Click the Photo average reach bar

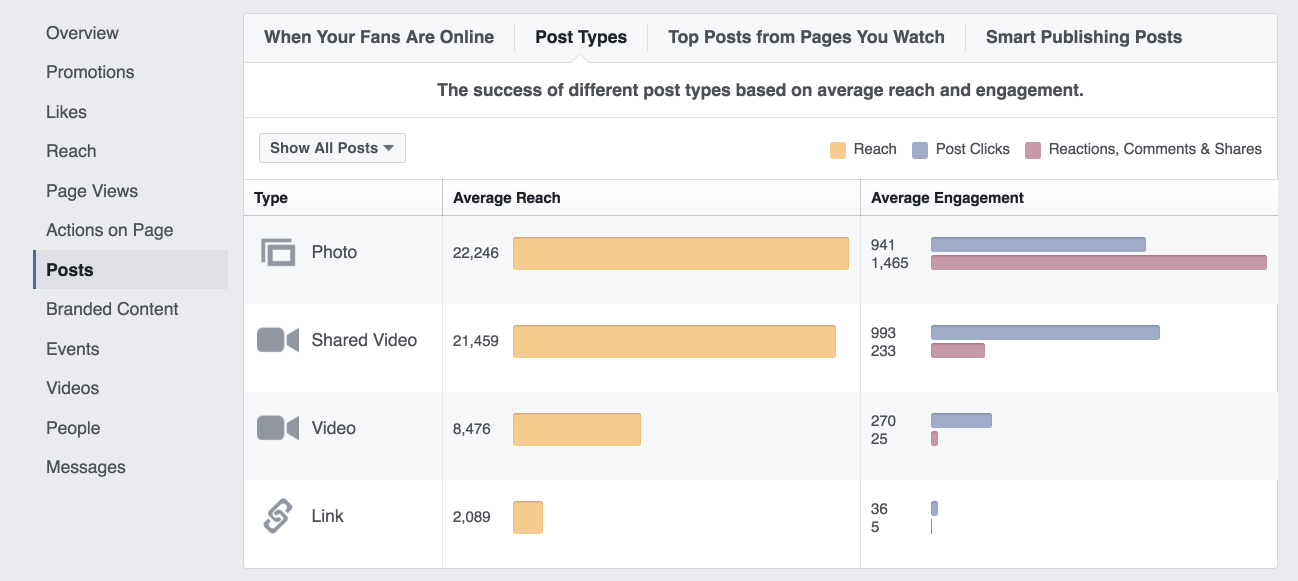coord(681,253)
